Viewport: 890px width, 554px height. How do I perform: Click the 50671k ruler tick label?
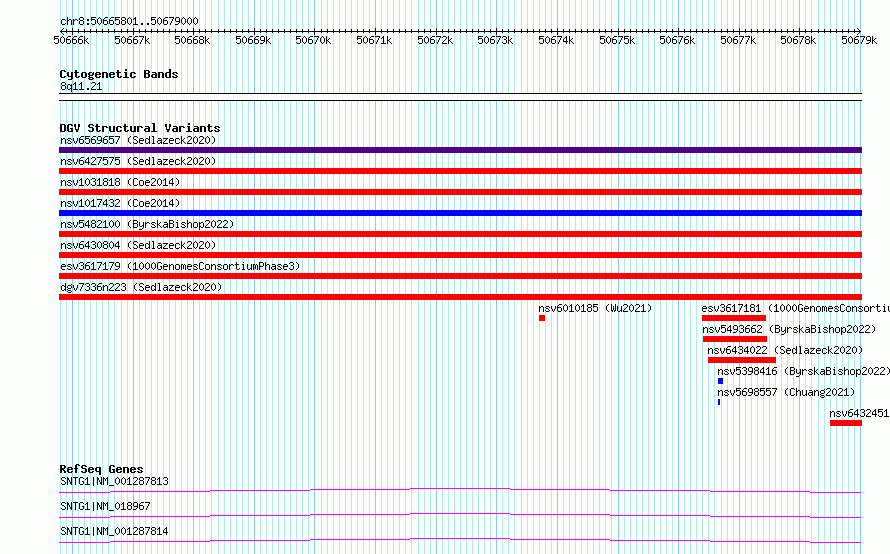374,40
